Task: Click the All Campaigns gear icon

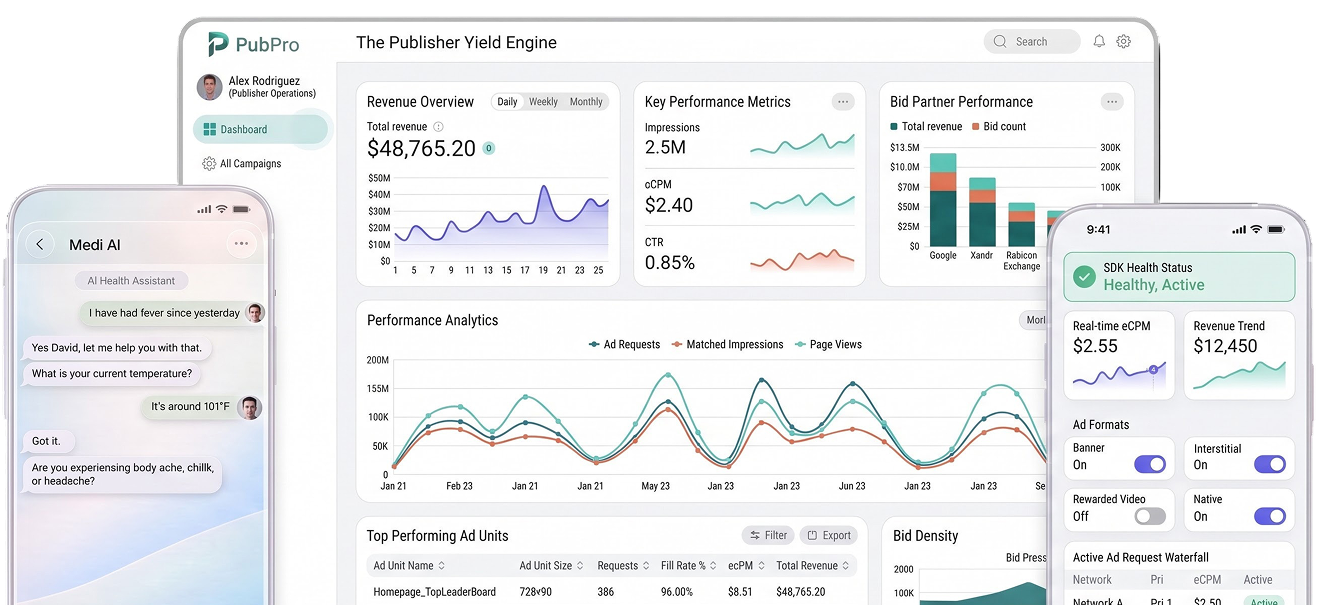Action: pos(209,163)
